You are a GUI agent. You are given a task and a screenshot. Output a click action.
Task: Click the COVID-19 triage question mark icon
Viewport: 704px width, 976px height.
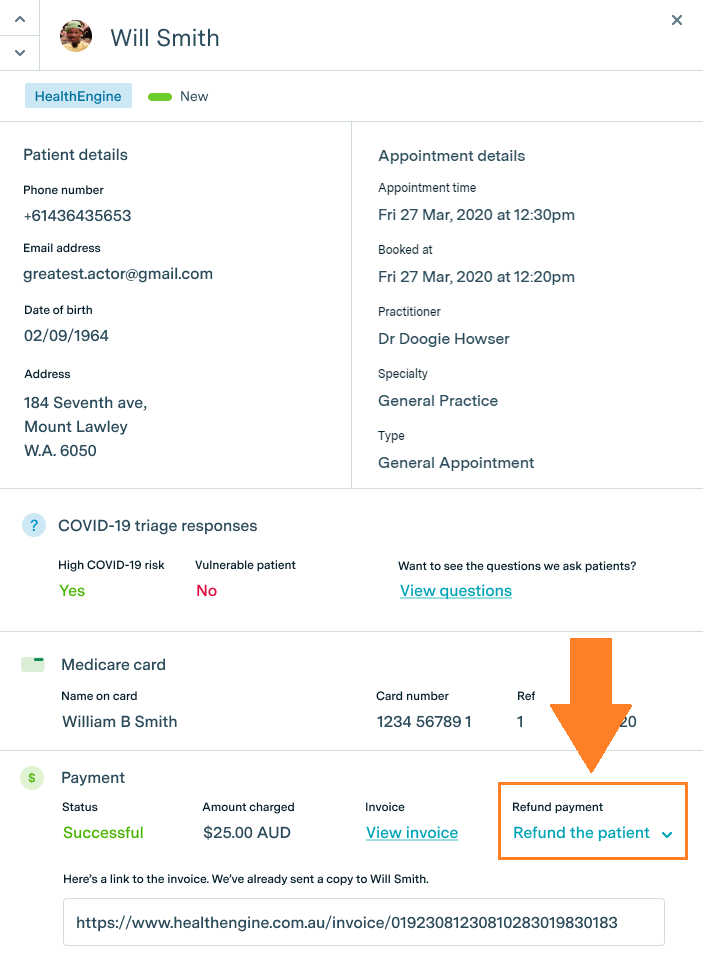click(34, 526)
